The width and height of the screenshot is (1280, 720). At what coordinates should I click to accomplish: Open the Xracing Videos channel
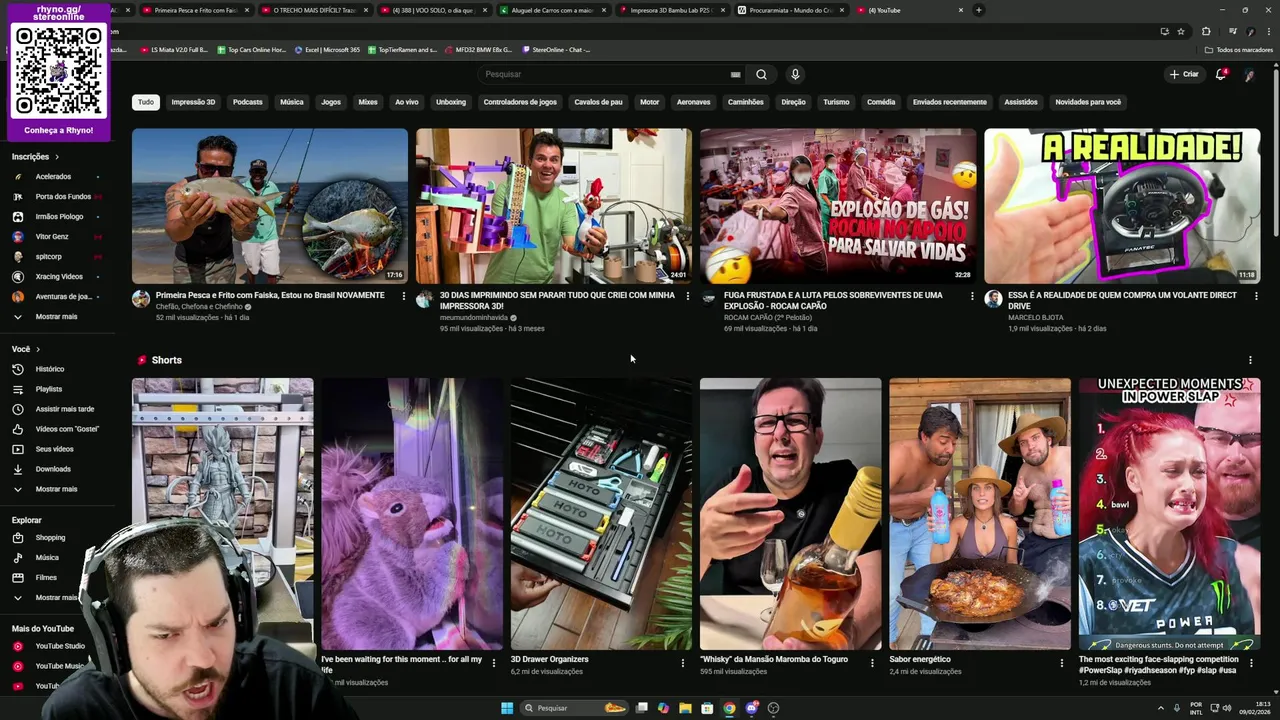(59, 277)
